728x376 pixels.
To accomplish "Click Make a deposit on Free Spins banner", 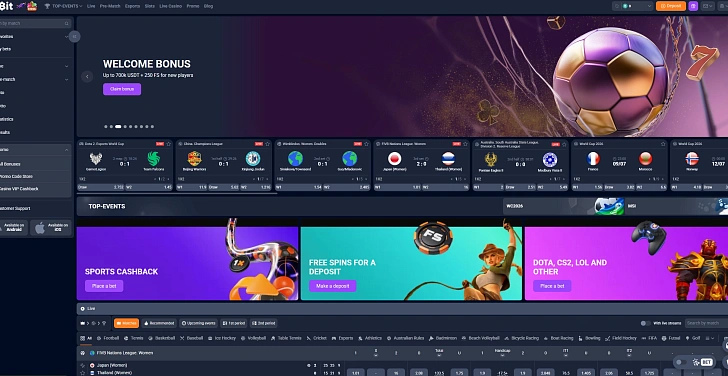I will coord(332,286).
